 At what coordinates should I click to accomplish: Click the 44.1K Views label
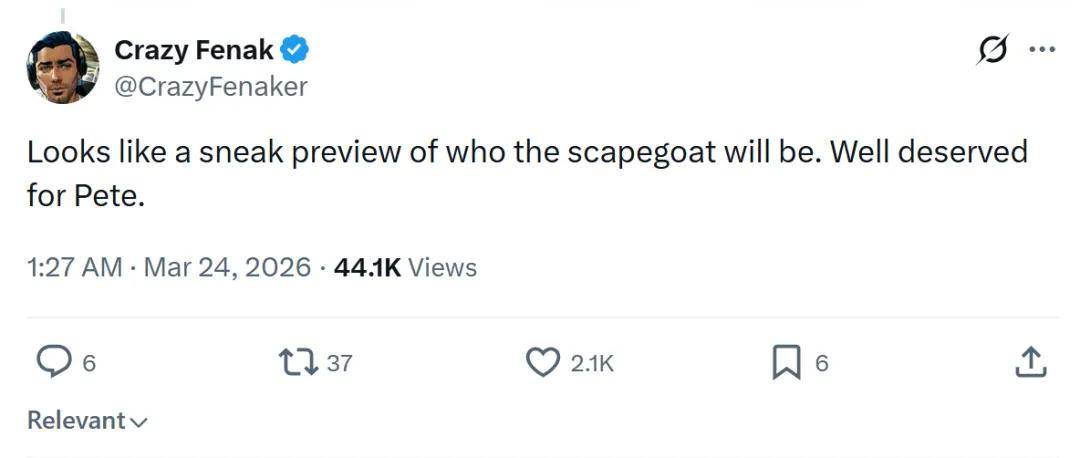(x=405, y=267)
